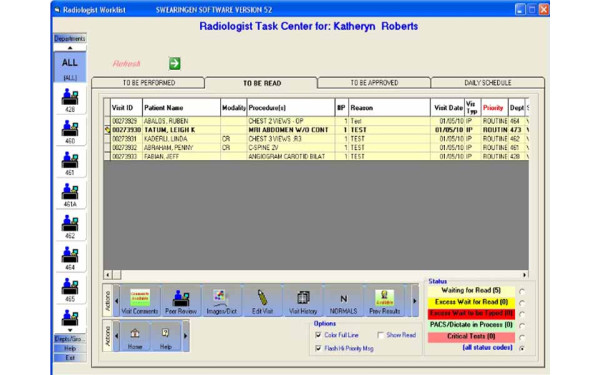
Task: Open Peer Review action
Action: click(x=181, y=301)
